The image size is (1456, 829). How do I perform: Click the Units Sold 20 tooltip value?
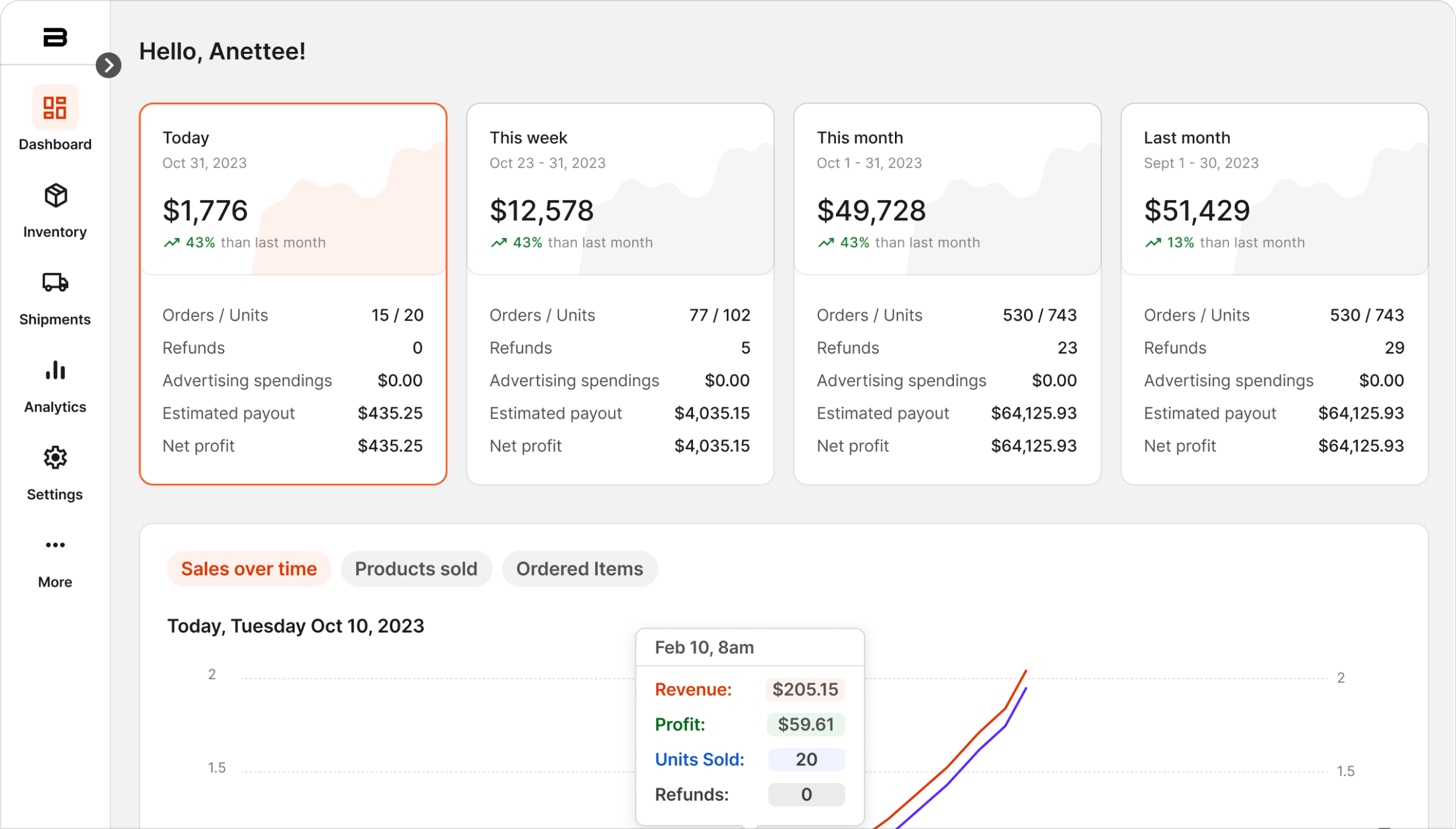[806, 759]
